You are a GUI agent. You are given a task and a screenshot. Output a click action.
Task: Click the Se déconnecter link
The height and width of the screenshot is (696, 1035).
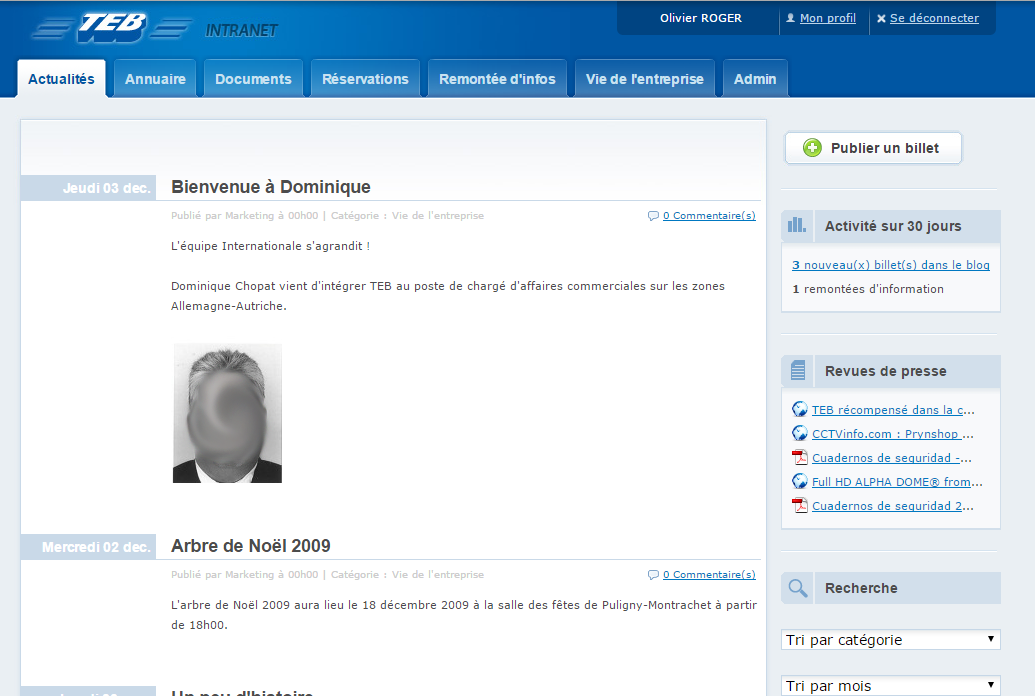[x=934, y=18]
